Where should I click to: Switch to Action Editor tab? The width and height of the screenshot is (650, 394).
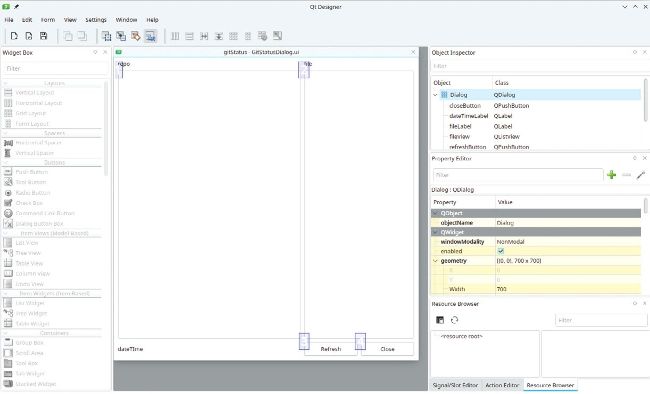point(502,385)
